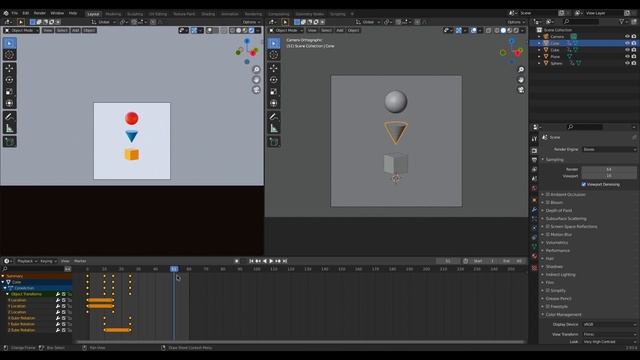
Task: Open the Render menu
Action: [x=40, y=13]
